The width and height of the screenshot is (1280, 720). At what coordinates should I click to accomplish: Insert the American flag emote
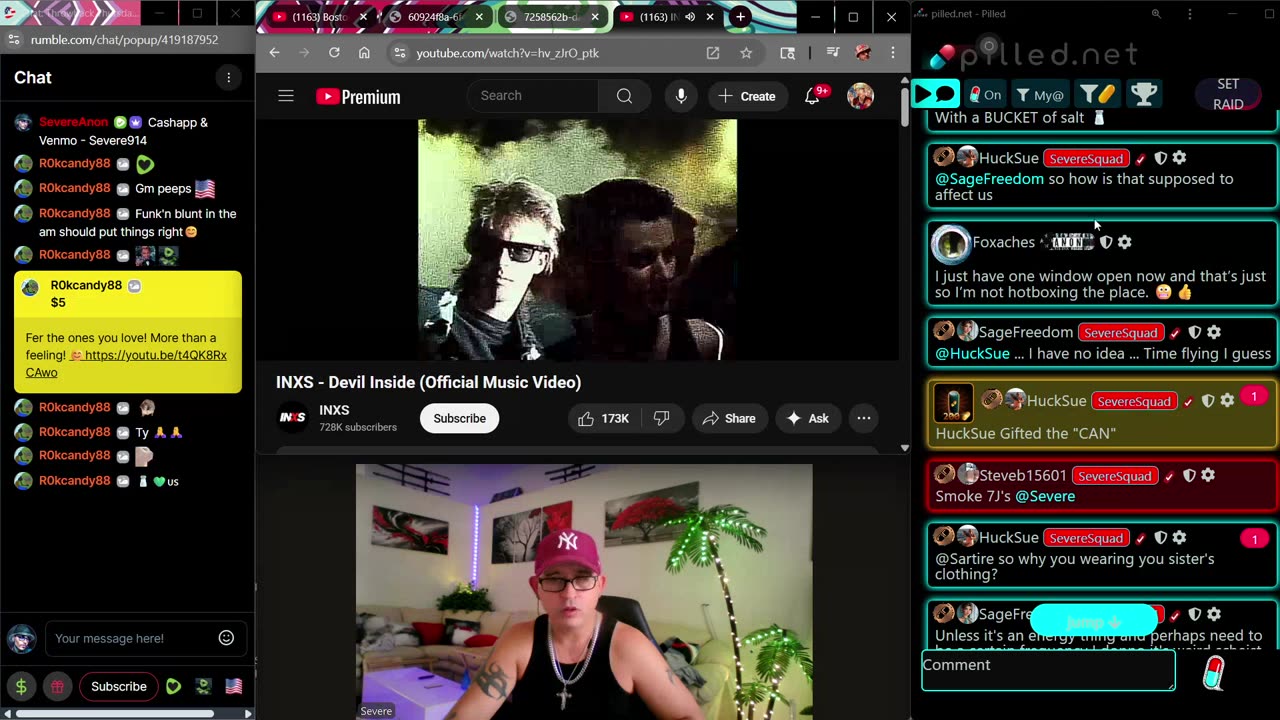233,686
